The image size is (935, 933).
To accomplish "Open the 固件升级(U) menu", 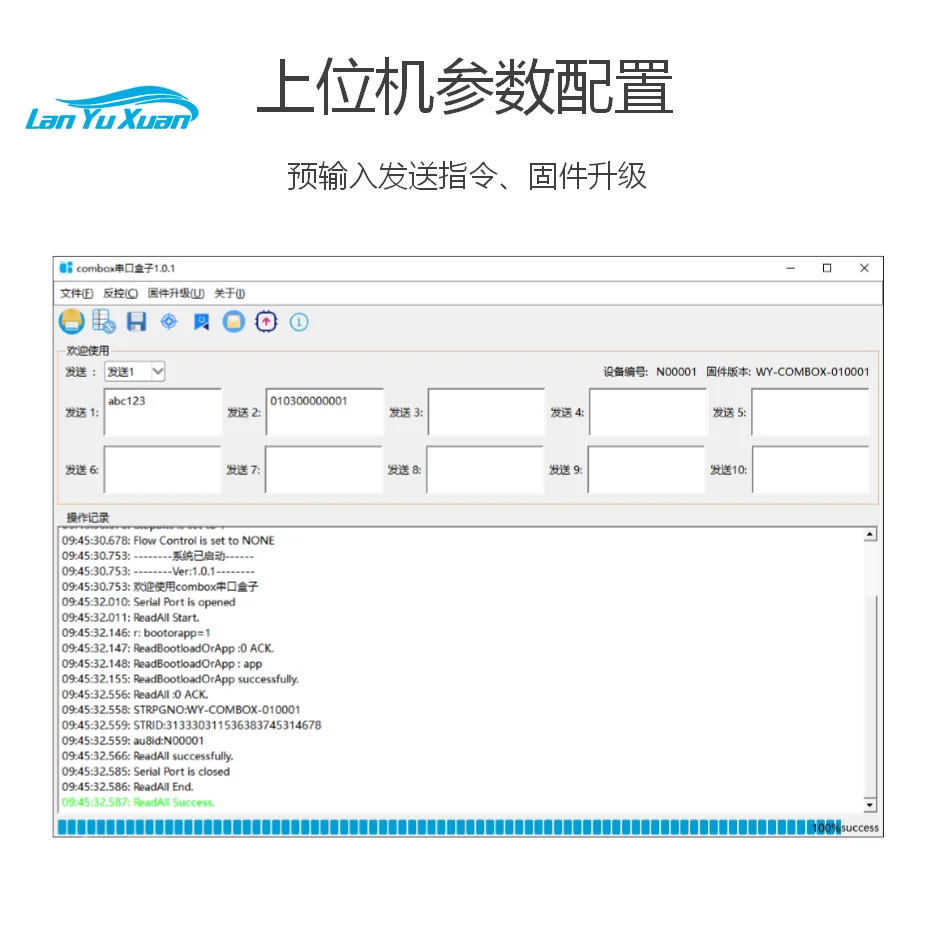I will [x=176, y=293].
